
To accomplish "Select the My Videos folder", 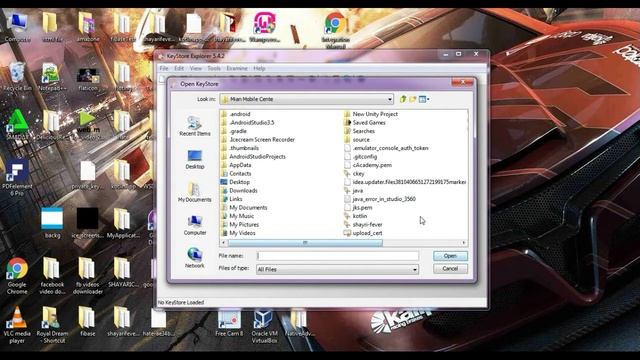I will pos(238,233).
